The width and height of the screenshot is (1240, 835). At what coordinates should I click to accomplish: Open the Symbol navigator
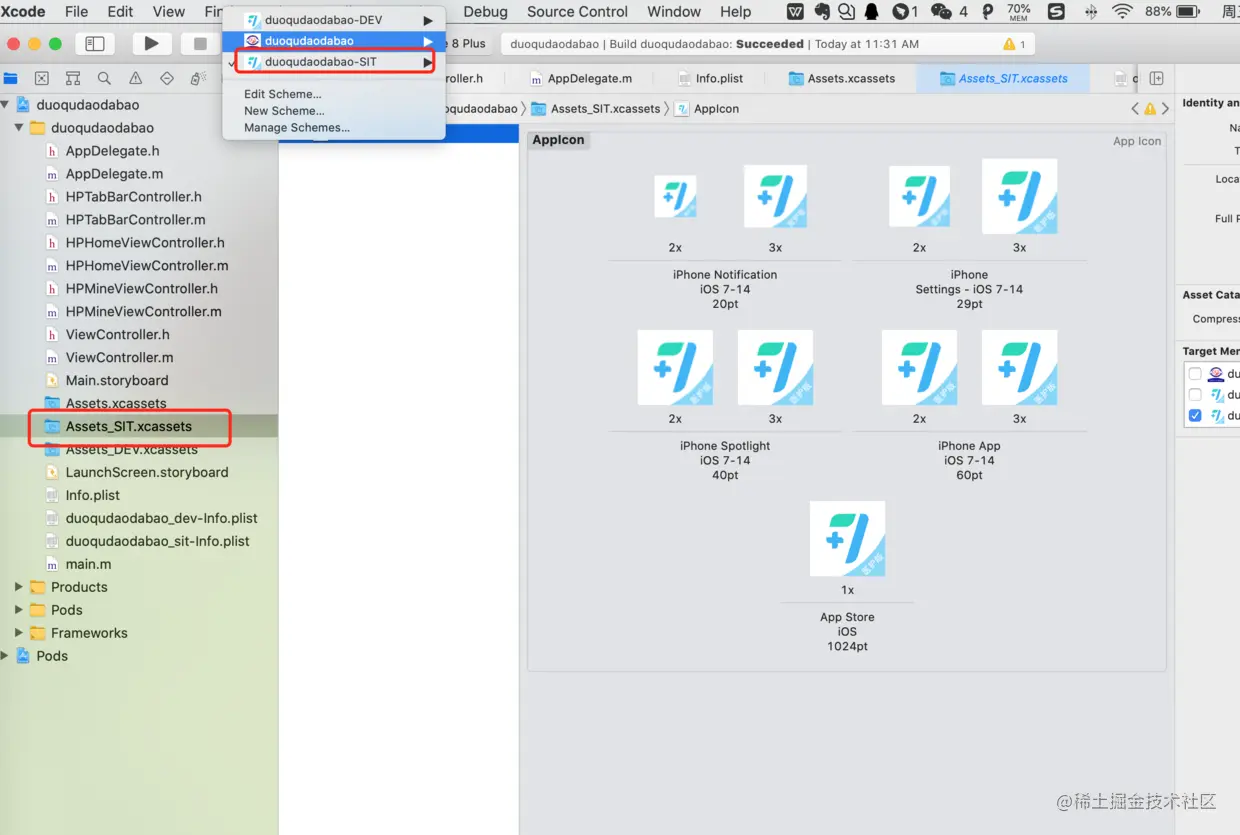click(73, 78)
